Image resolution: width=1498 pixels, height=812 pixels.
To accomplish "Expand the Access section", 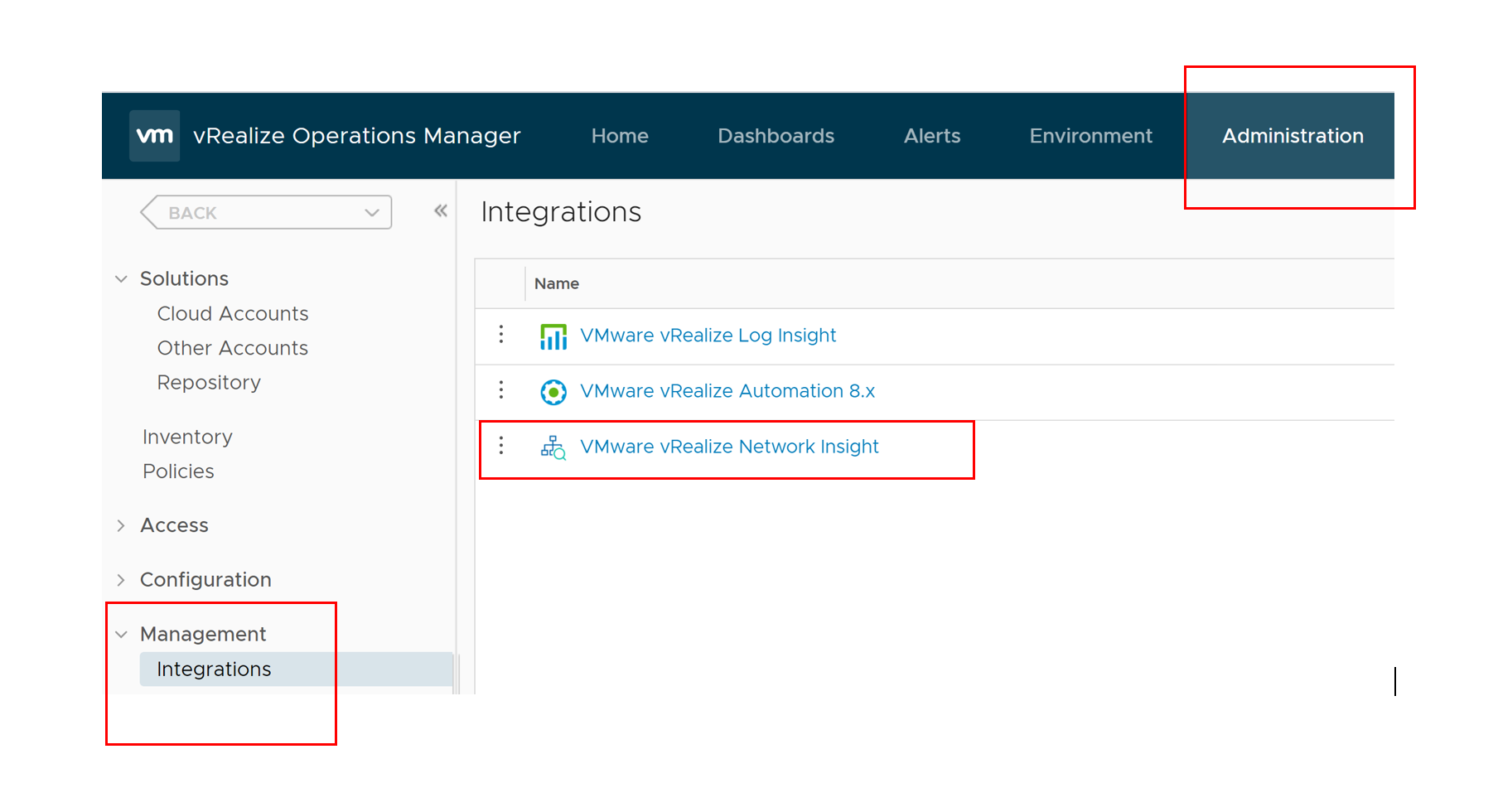I will click(x=121, y=526).
